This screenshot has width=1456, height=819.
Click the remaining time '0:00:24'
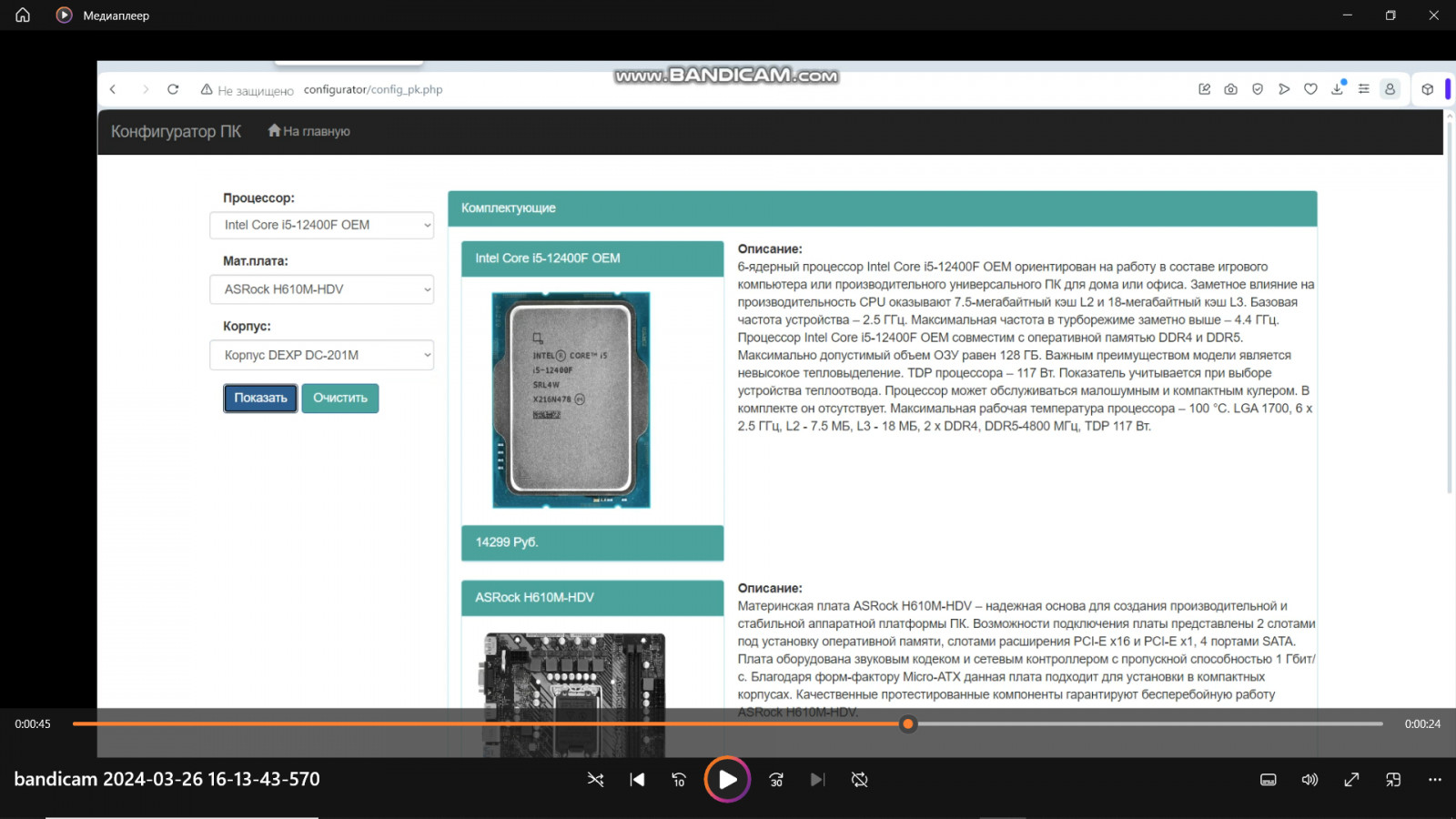pos(1422,724)
